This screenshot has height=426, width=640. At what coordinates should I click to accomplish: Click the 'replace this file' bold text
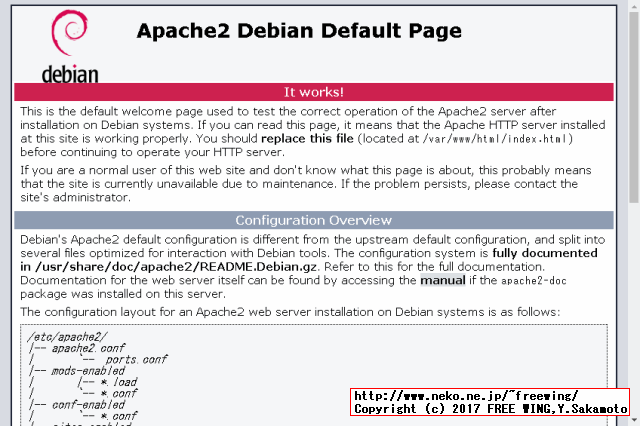[x=307, y=139]
